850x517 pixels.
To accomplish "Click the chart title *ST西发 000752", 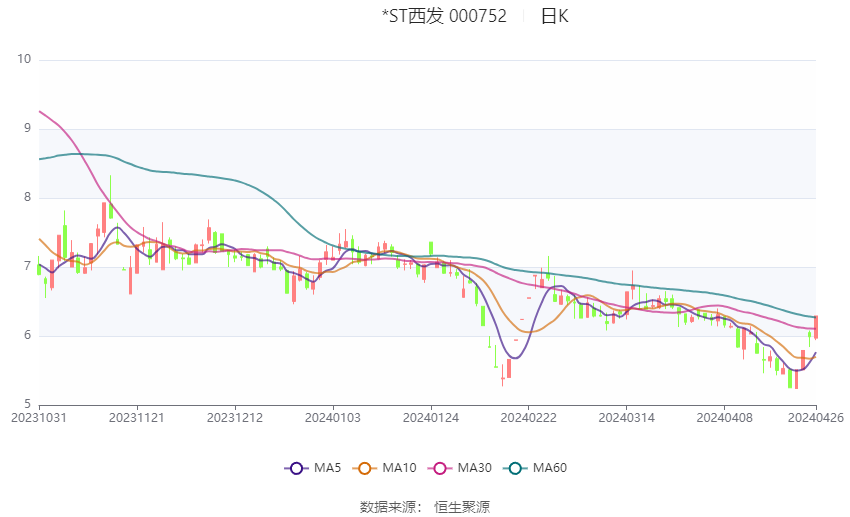I will point(444,16).
